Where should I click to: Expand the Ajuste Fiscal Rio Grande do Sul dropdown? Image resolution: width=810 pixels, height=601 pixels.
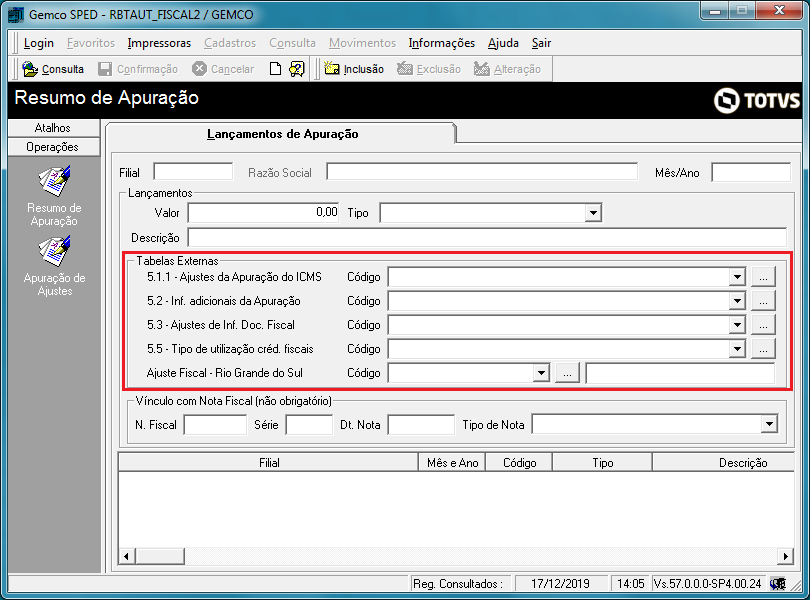(x=541, y=373)
